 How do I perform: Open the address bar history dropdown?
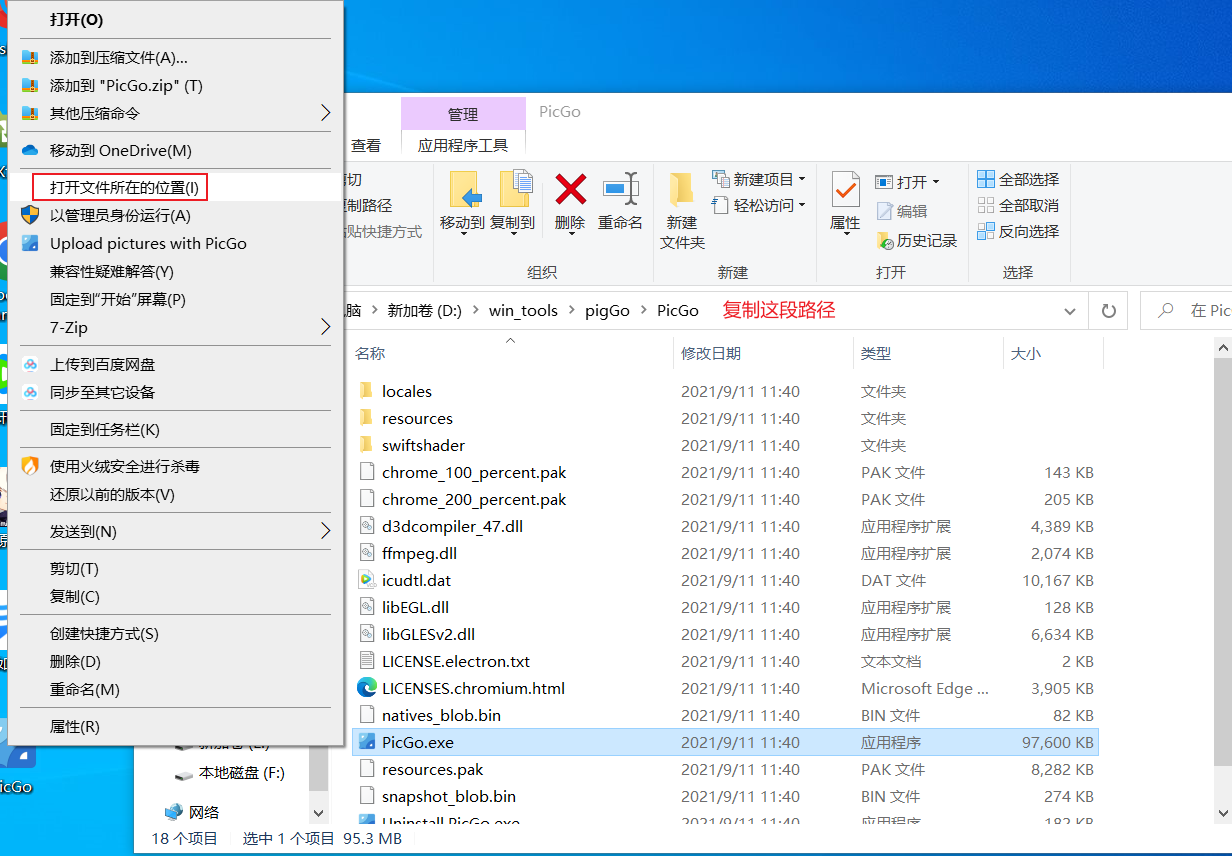tap(1071, 311)
